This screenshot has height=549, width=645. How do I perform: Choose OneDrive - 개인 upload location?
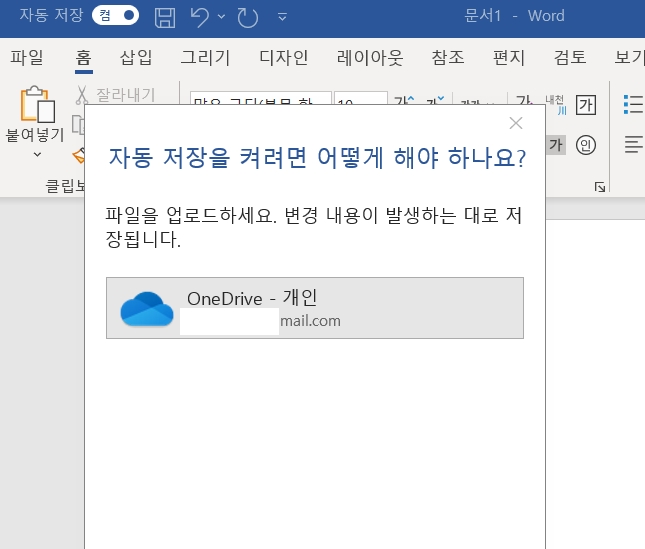point(315,308)
